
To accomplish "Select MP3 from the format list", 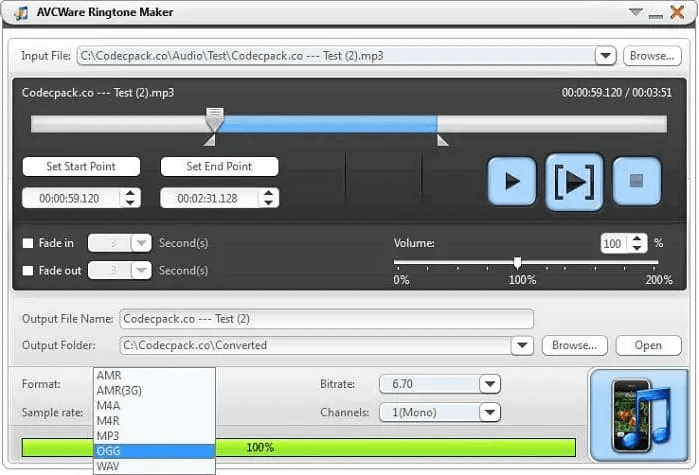I will pyautogui.click(x=108, y=436).
